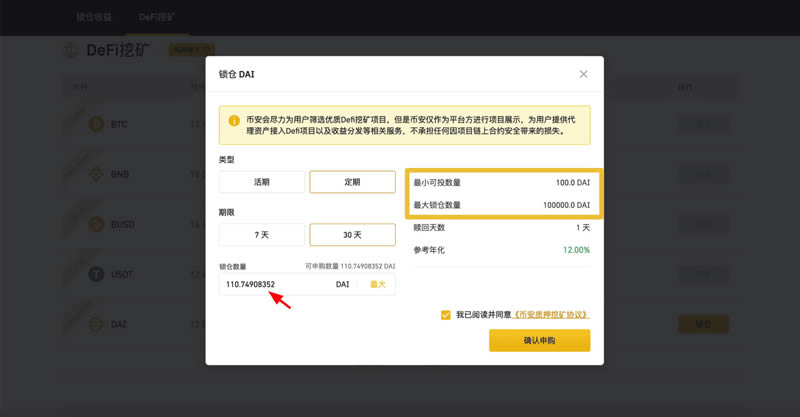Choose the 30 天 duration option
800x417 pixels.
coord(352,235)
